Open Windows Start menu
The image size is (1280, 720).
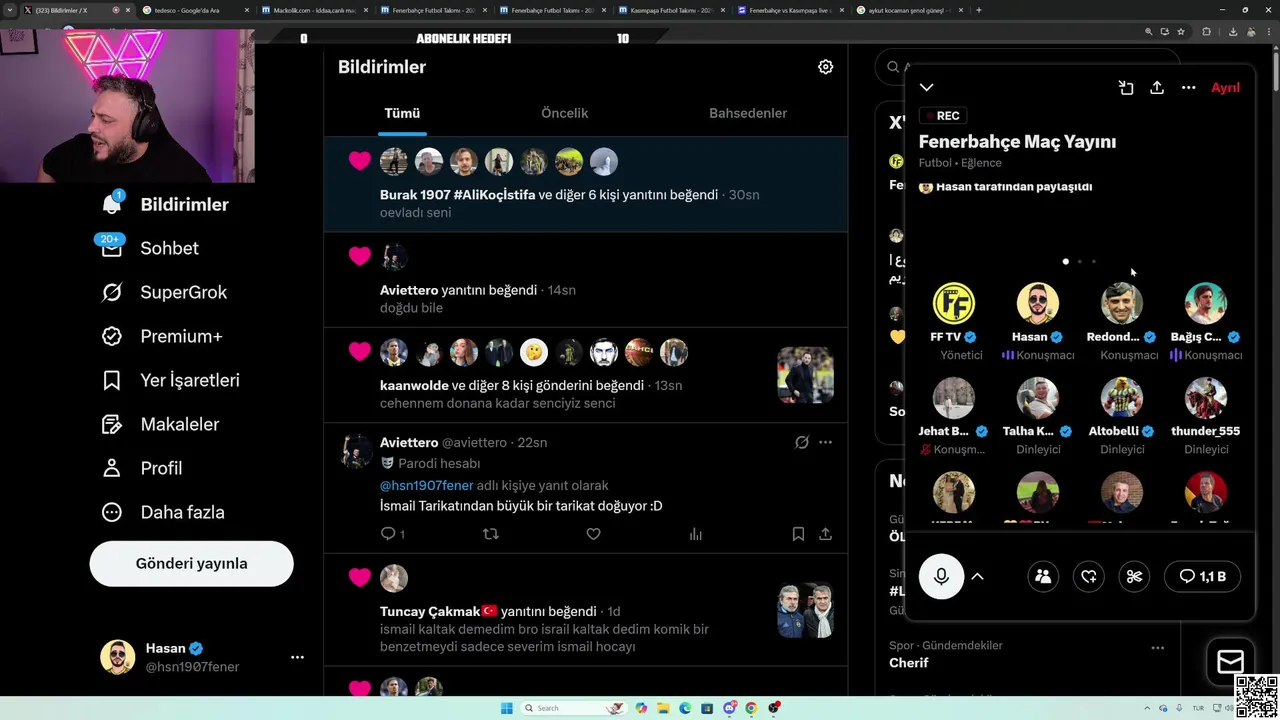click(x=506, y=708)
